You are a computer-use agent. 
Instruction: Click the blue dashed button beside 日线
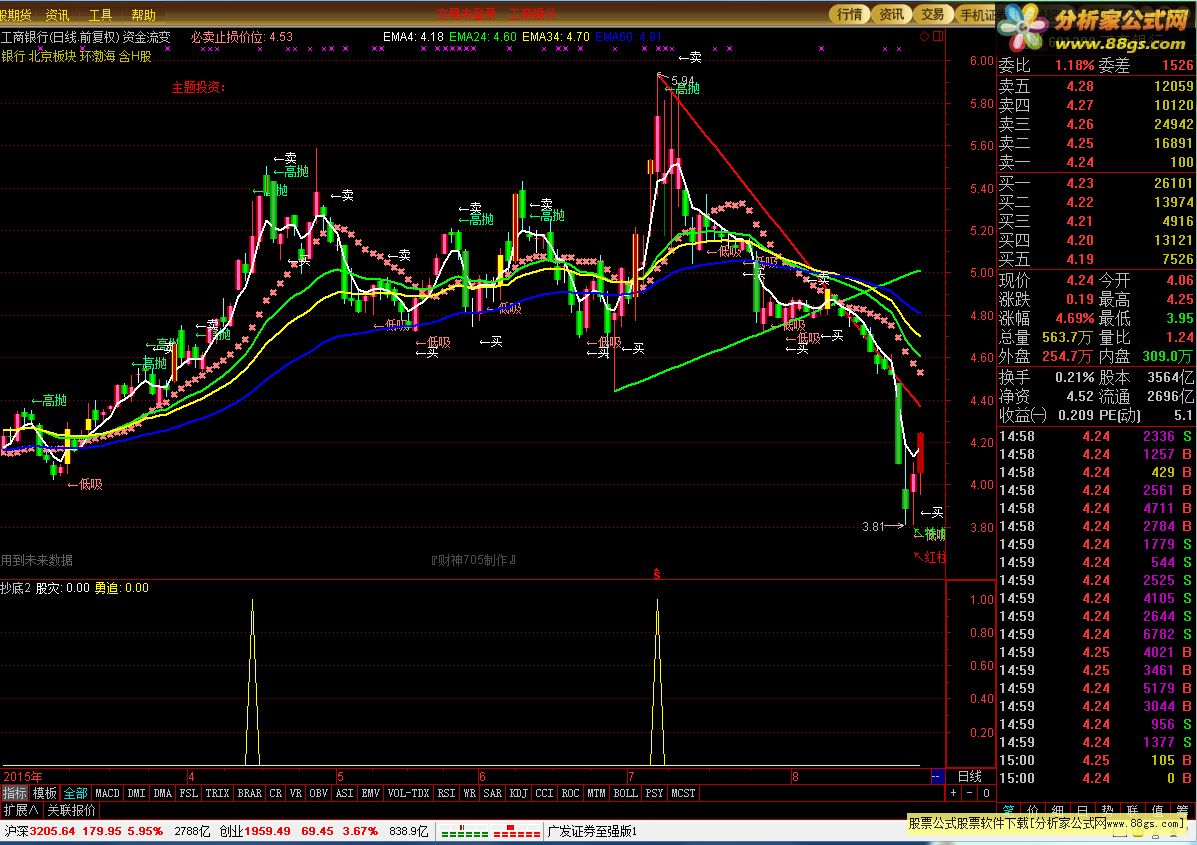click(x=937, y=776)
